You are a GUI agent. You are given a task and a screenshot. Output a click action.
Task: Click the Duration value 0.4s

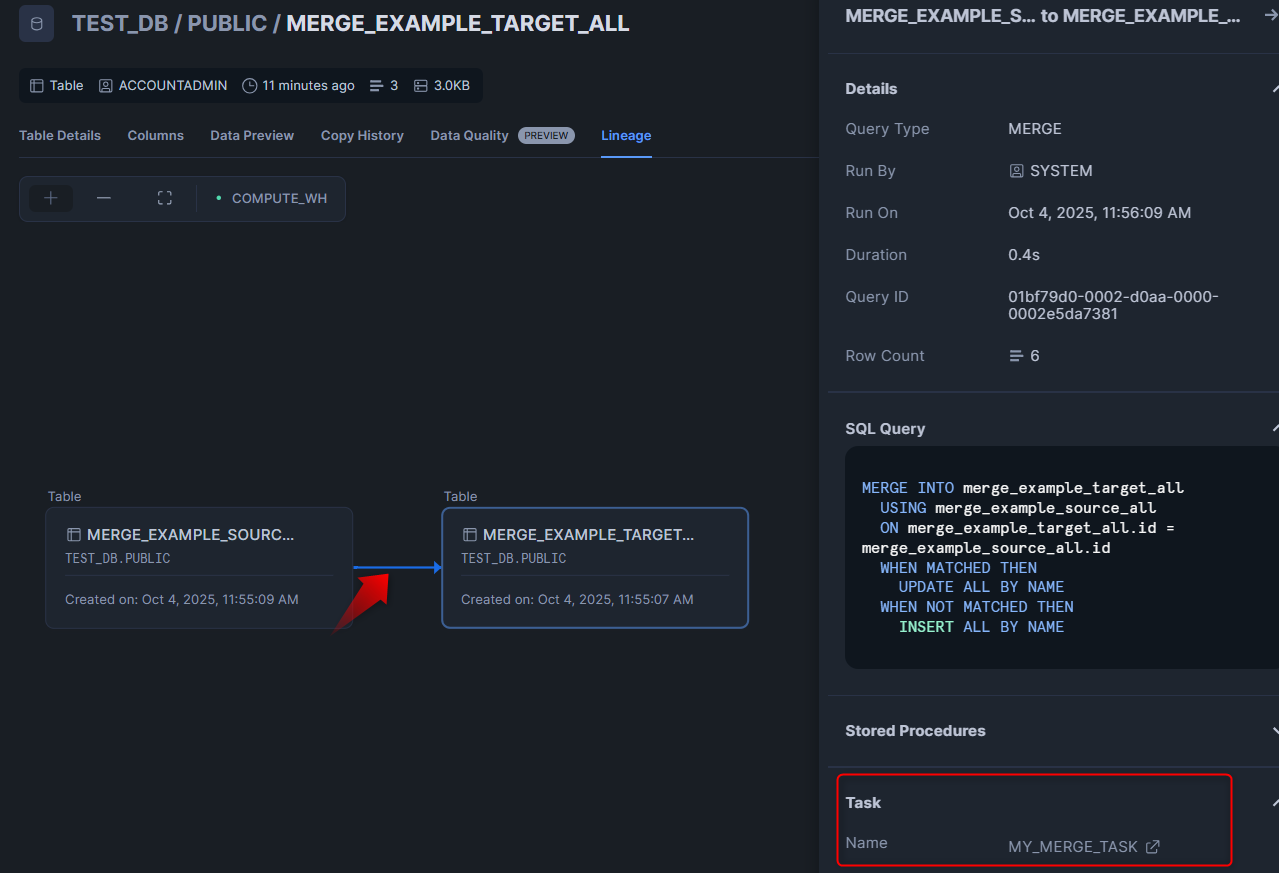pos(1024,255)
